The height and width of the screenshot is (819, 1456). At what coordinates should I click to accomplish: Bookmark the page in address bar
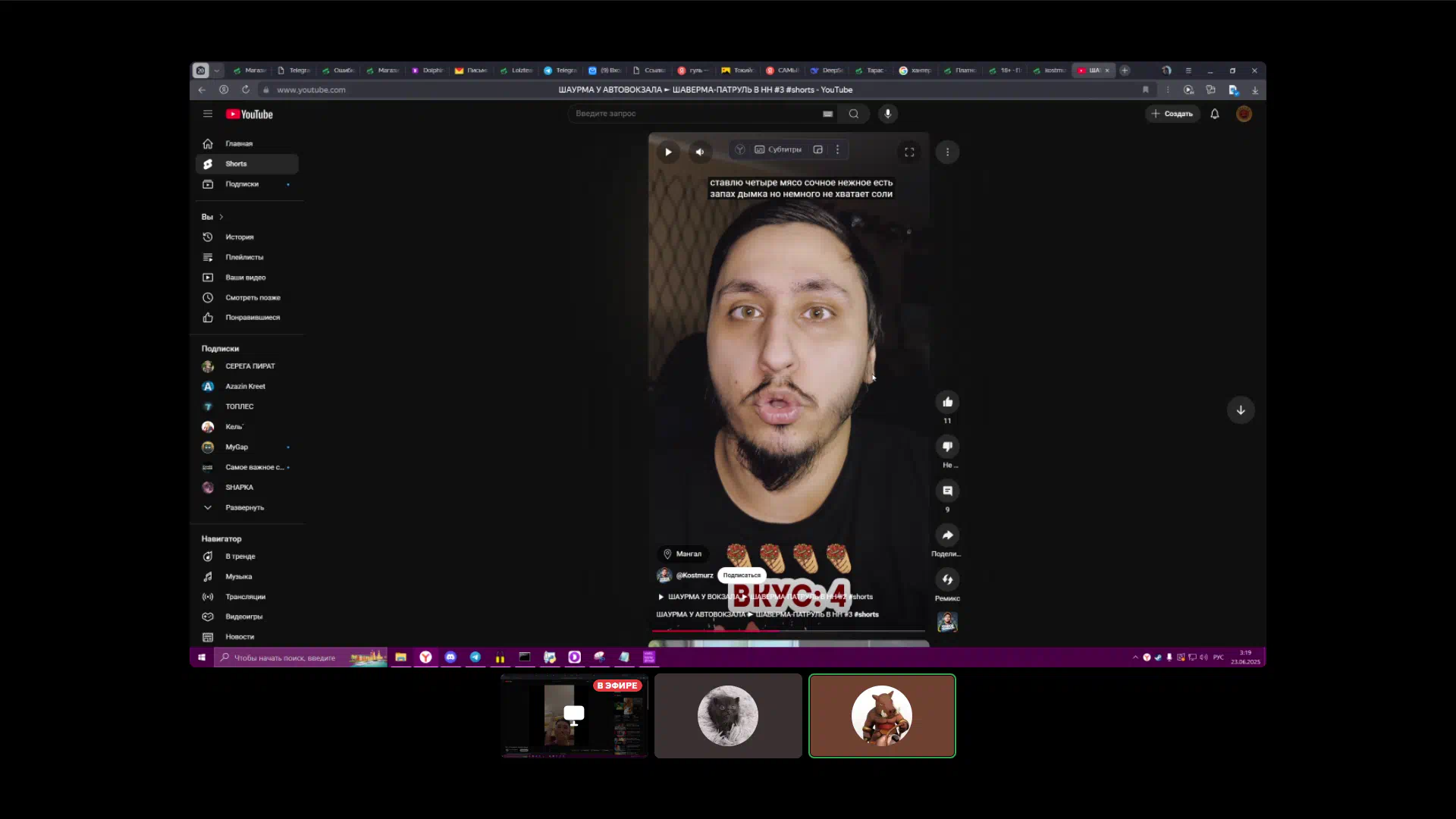pyautogui.click(x=1145, y=89)
